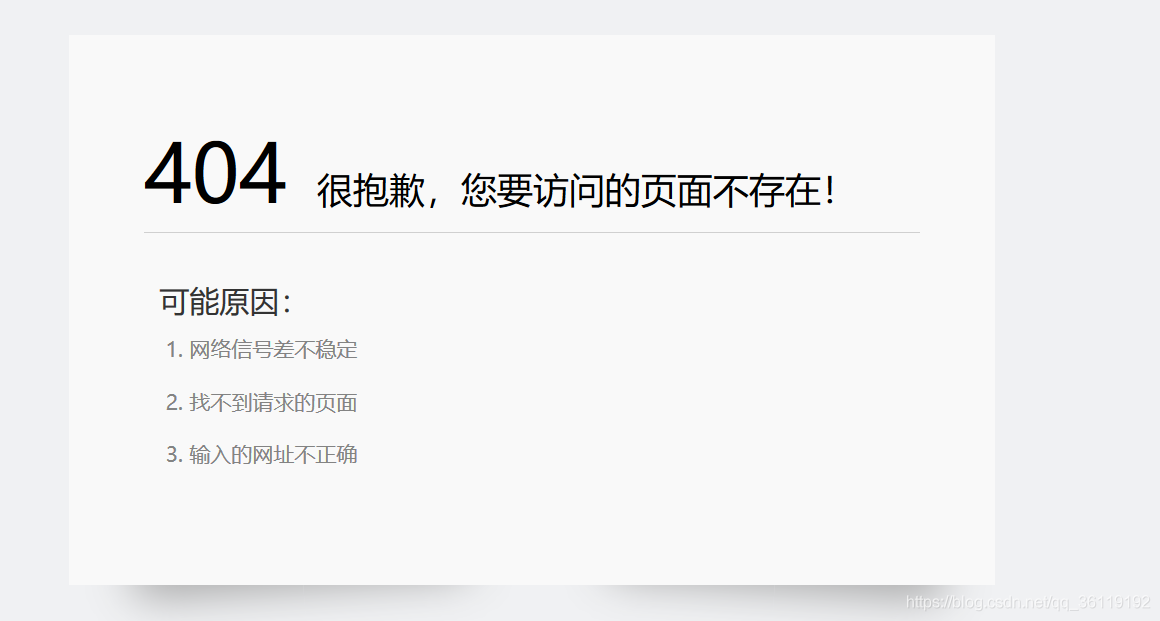1160x621 pixels.
Task: Click the 很抱歉 text in the heading
Action: (x=371, y=191)
